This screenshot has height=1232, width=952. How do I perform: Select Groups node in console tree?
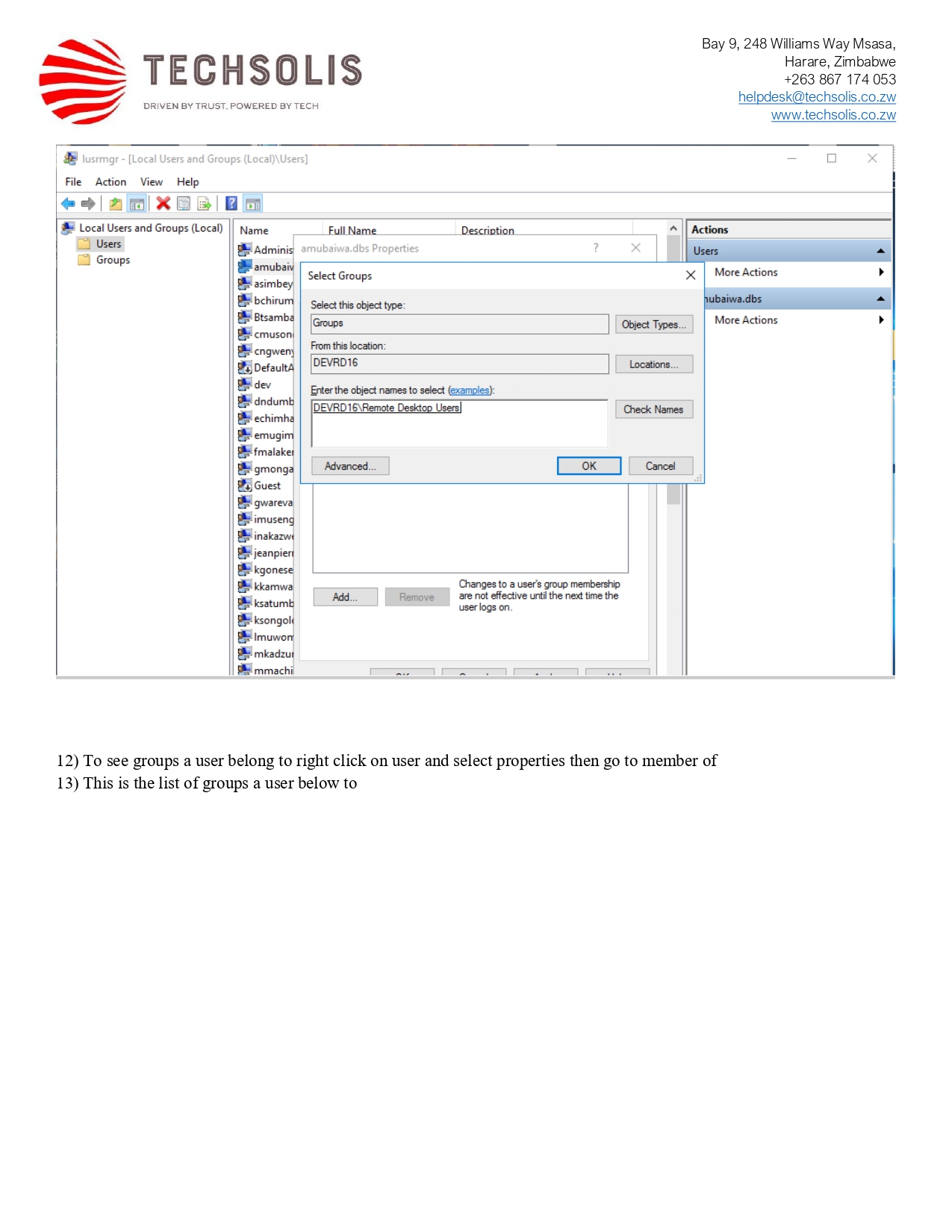click(113, 260)
